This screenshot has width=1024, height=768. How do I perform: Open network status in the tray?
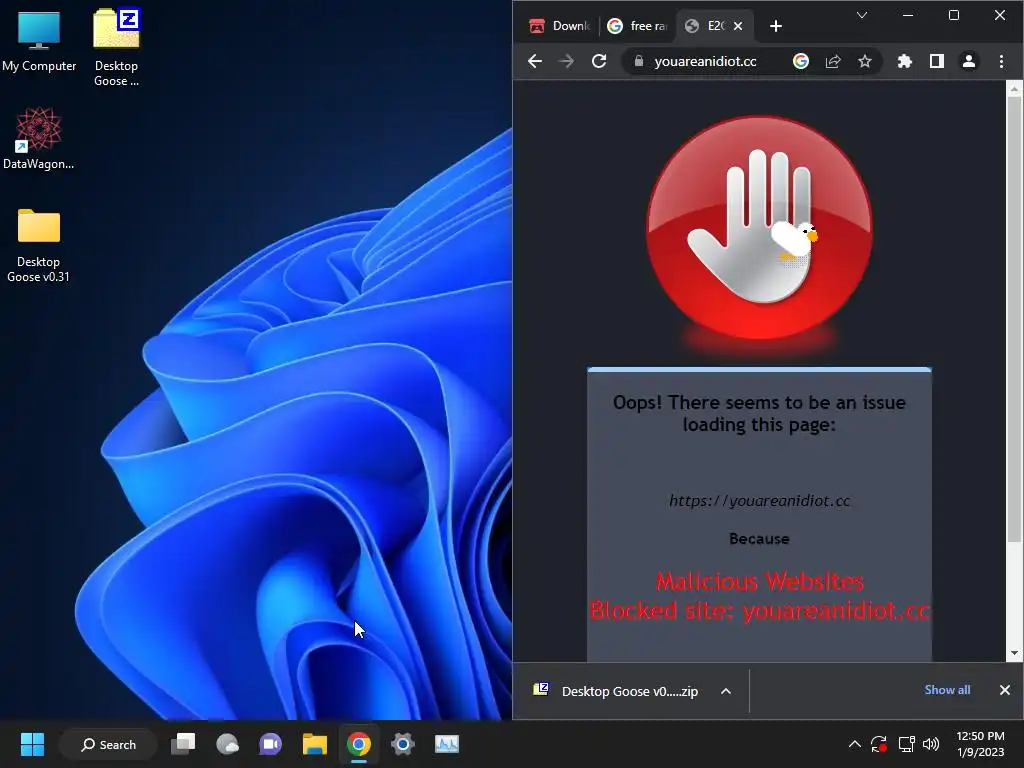tap(906, 744)
